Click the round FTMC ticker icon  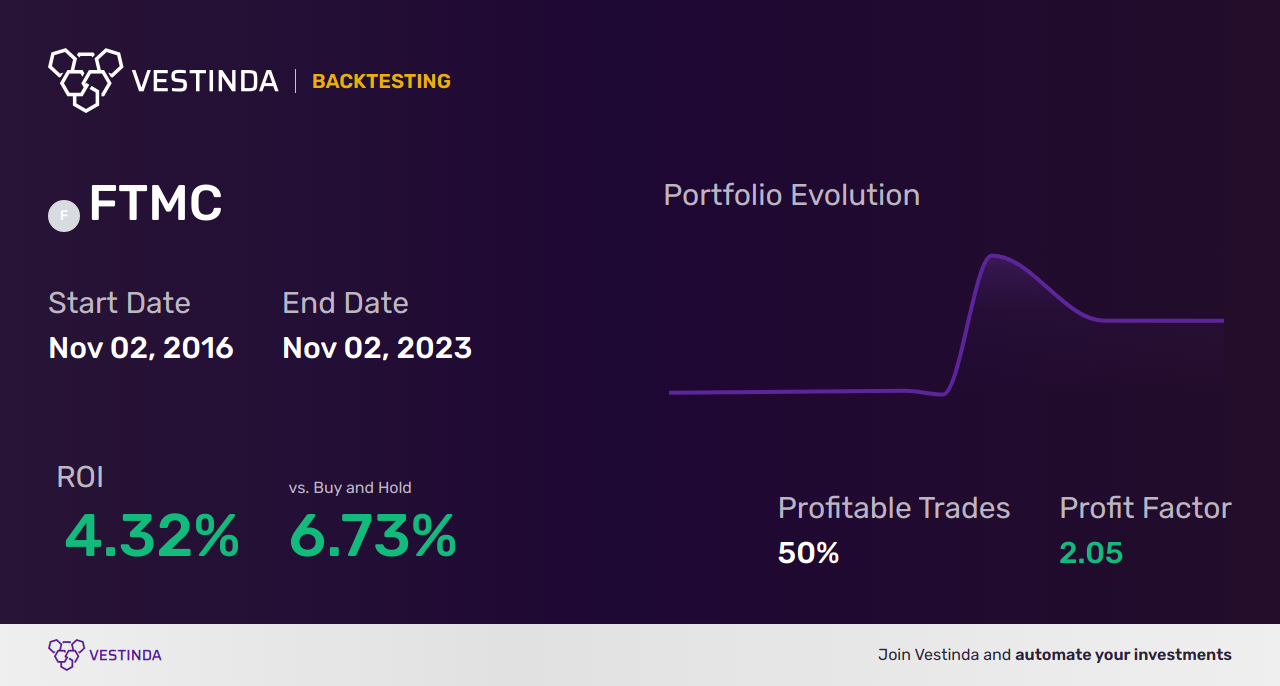coord(64,216)
